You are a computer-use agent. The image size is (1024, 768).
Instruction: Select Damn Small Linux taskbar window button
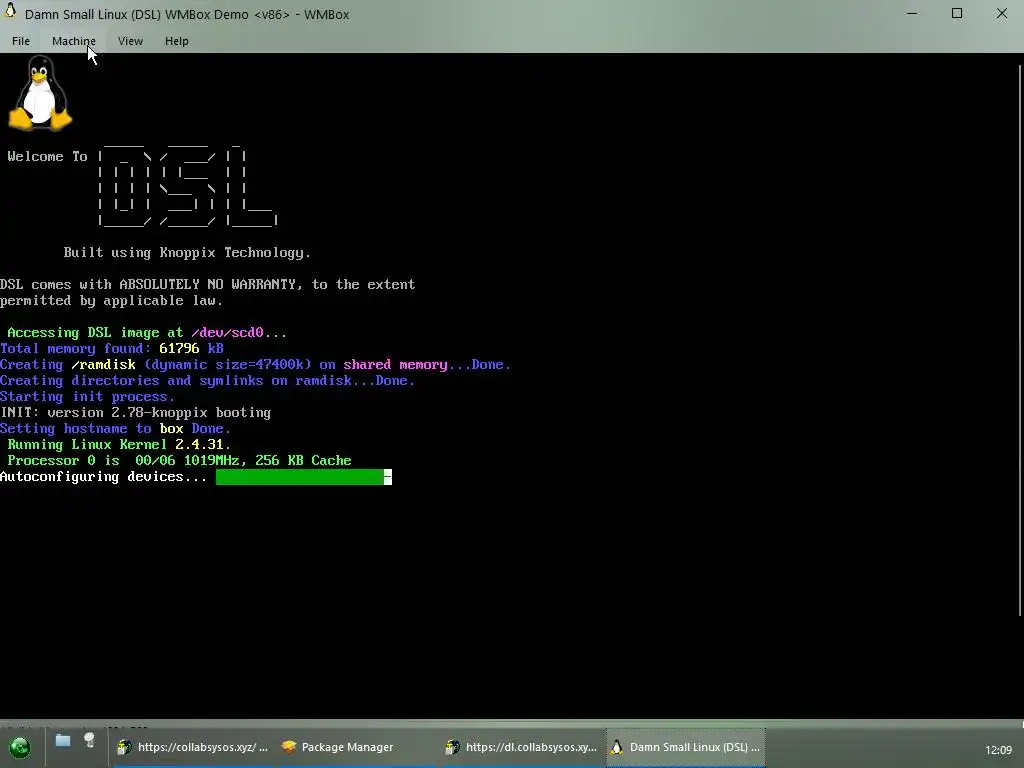(x=686, y=747)
